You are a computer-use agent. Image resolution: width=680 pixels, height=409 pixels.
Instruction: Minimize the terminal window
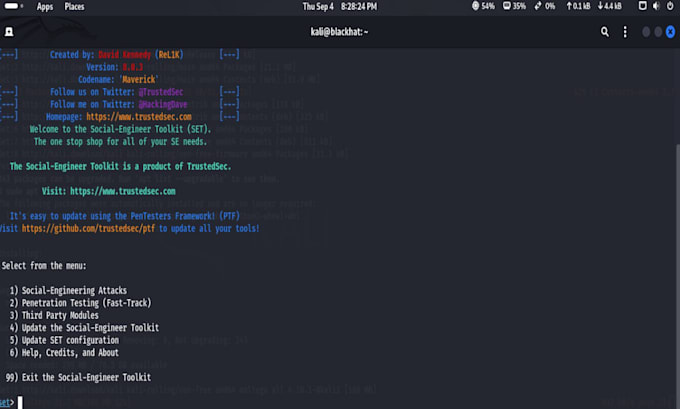(646, 32)
